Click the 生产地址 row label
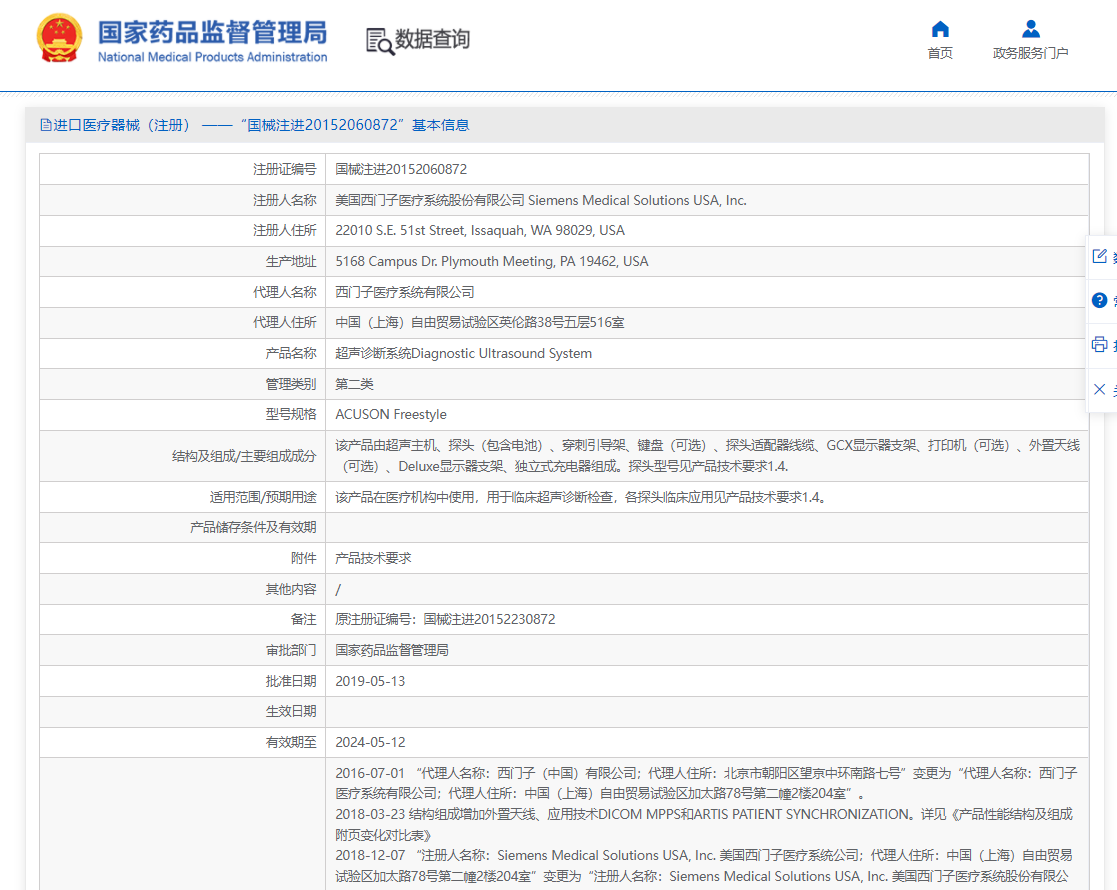The height and width of the screenshot is (890, 1117). pyautogui.click(x=291, y=262)
